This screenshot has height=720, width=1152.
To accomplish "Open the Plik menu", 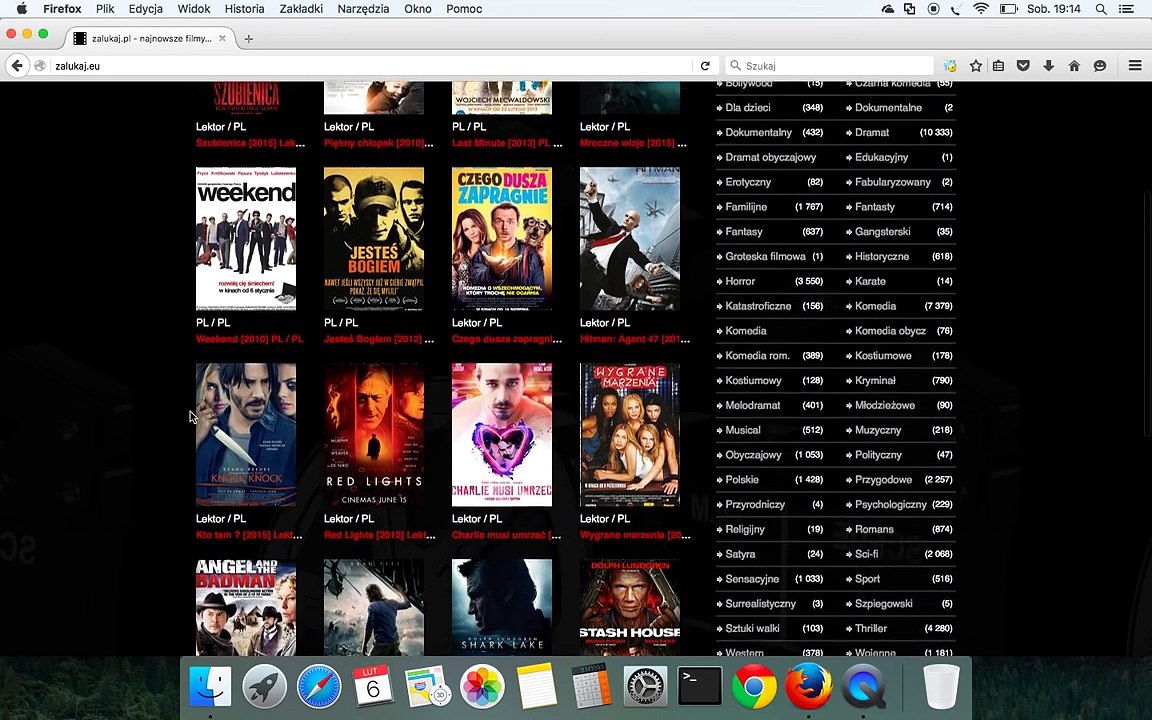I will click(105, 9).
